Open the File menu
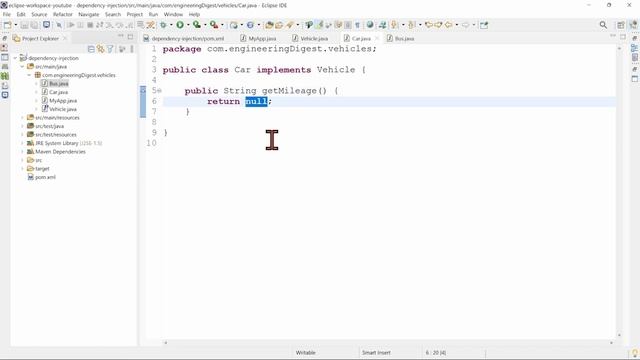 pos(7,14)
